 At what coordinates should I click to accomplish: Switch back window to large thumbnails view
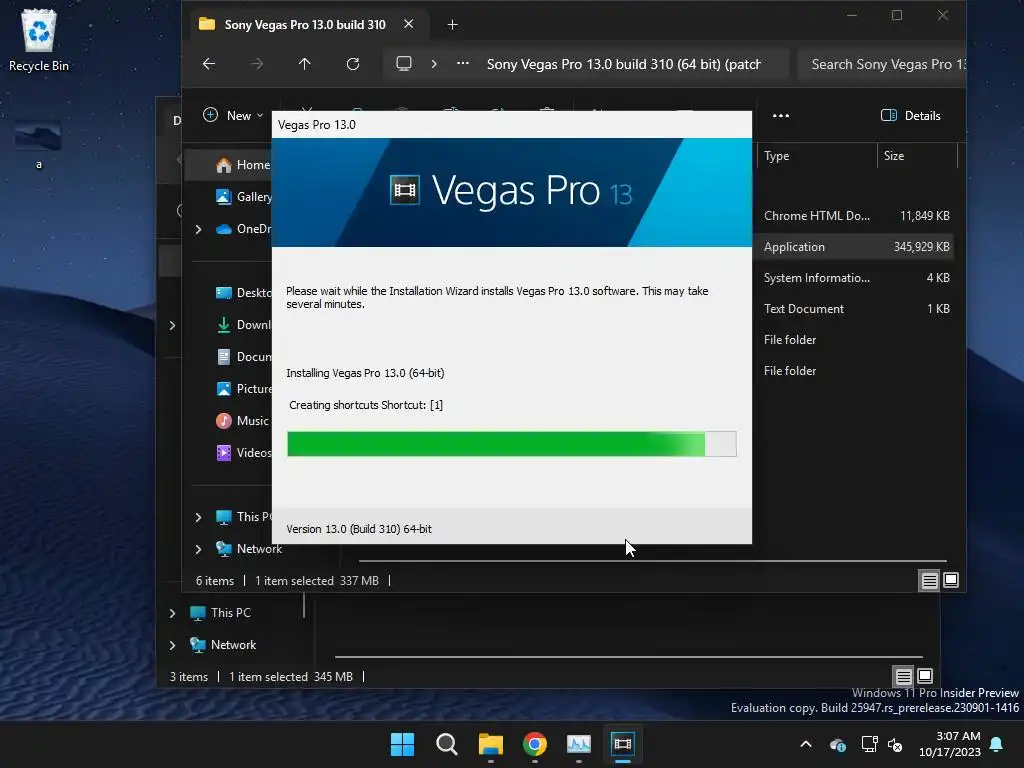tap(925, 676)
